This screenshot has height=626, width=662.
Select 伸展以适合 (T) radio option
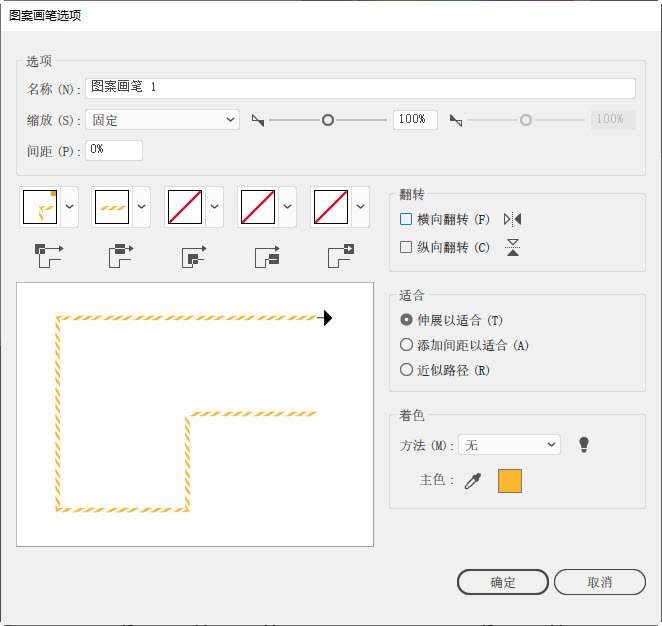pyautogui.click(x=406, y=320)
